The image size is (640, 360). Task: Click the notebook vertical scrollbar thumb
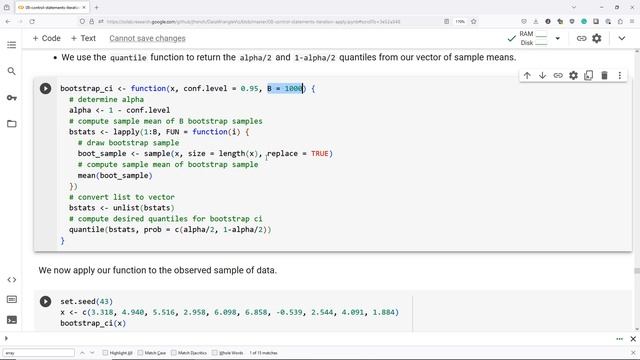pos(637,271)
